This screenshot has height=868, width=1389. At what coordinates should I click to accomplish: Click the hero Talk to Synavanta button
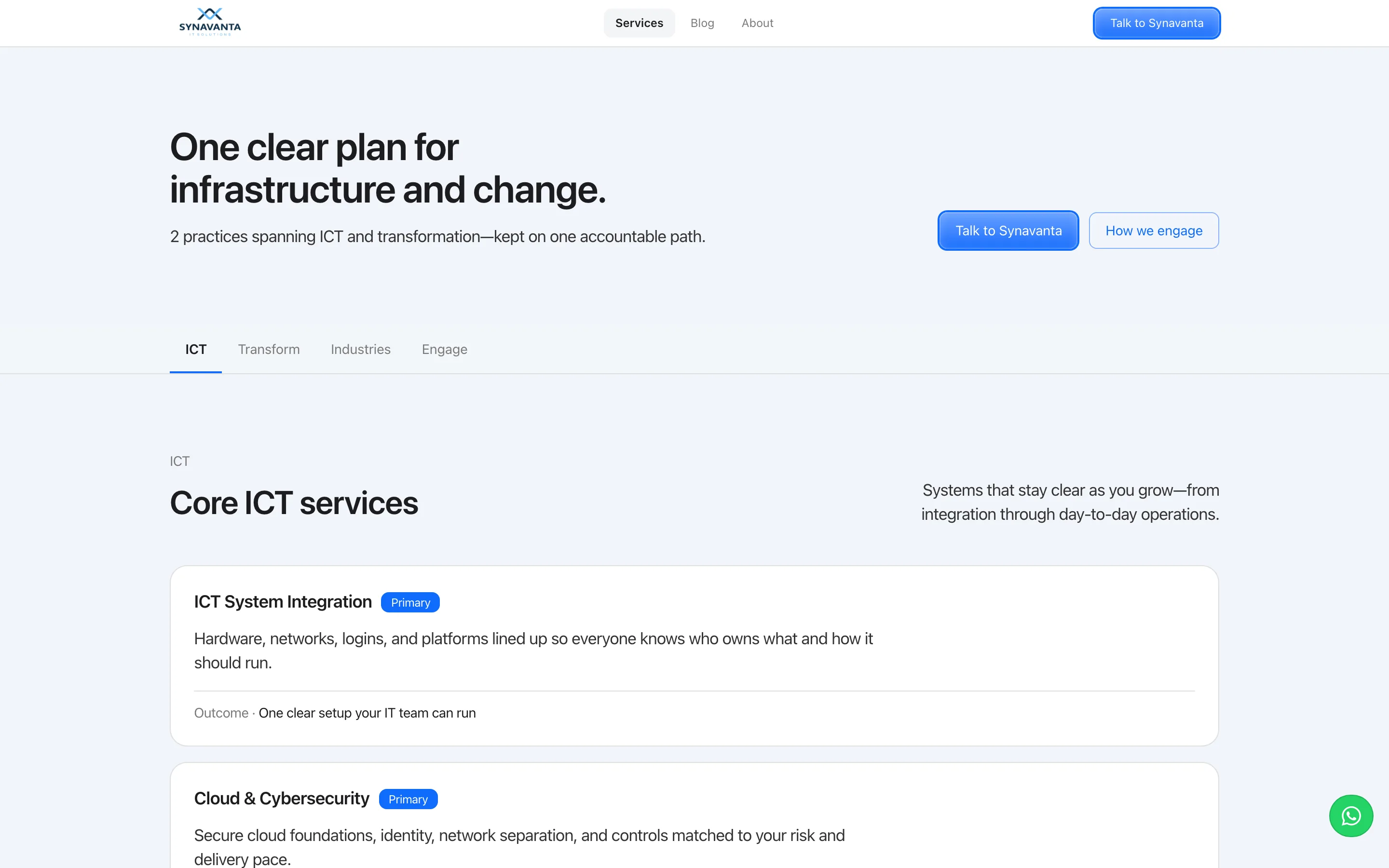(1008, 231)
